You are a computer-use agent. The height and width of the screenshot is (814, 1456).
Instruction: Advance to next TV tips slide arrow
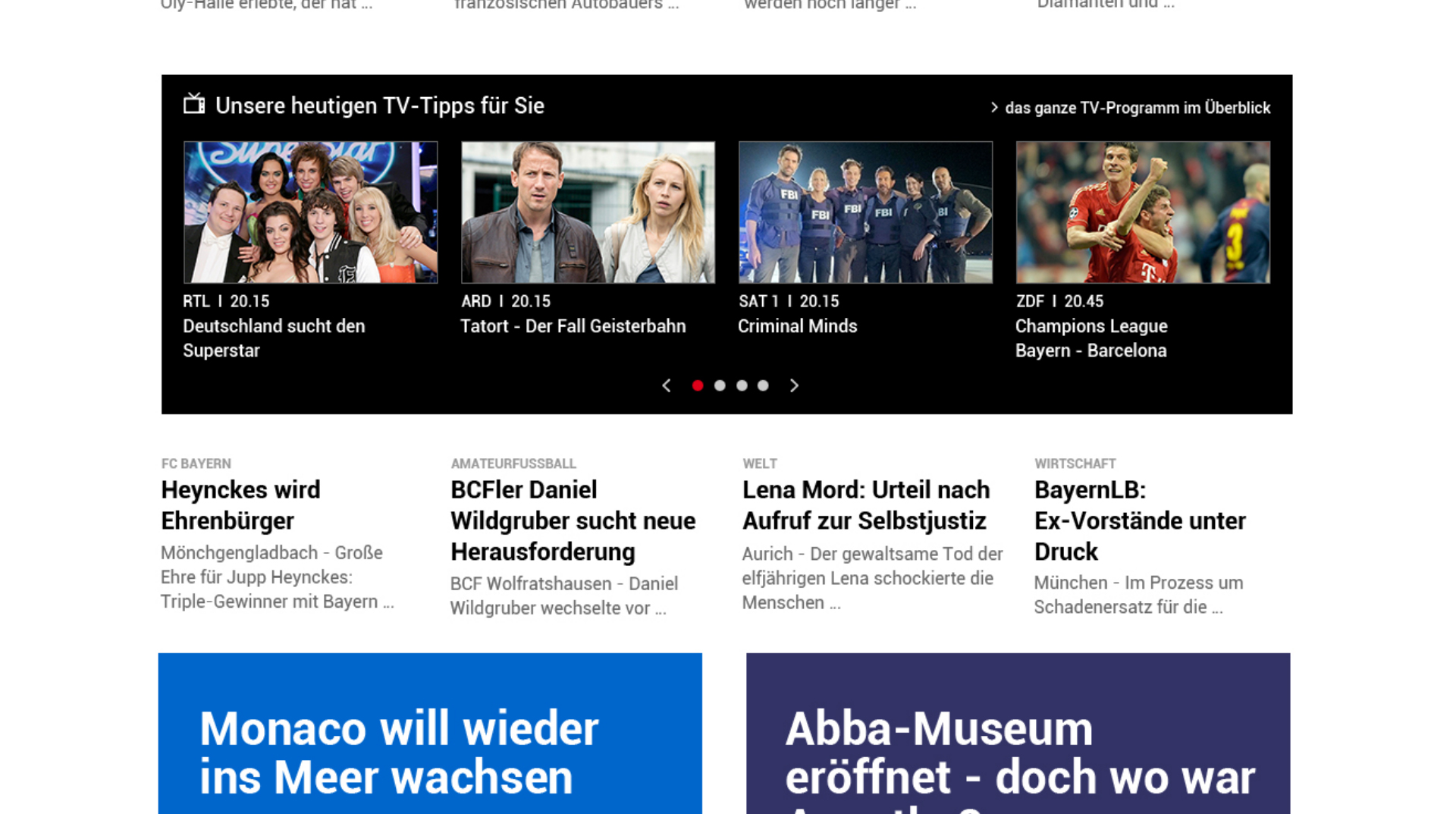pos(794,385)
